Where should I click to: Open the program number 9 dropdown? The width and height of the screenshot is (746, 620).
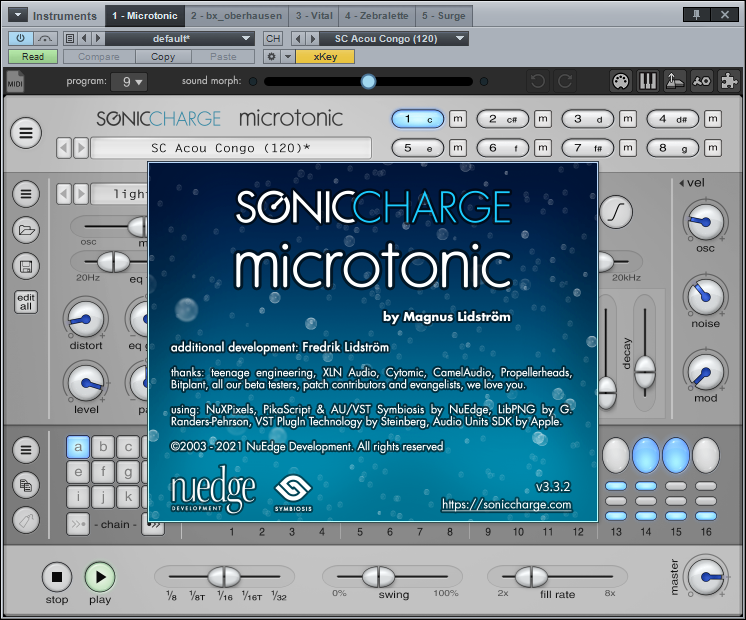pos(129,82)
